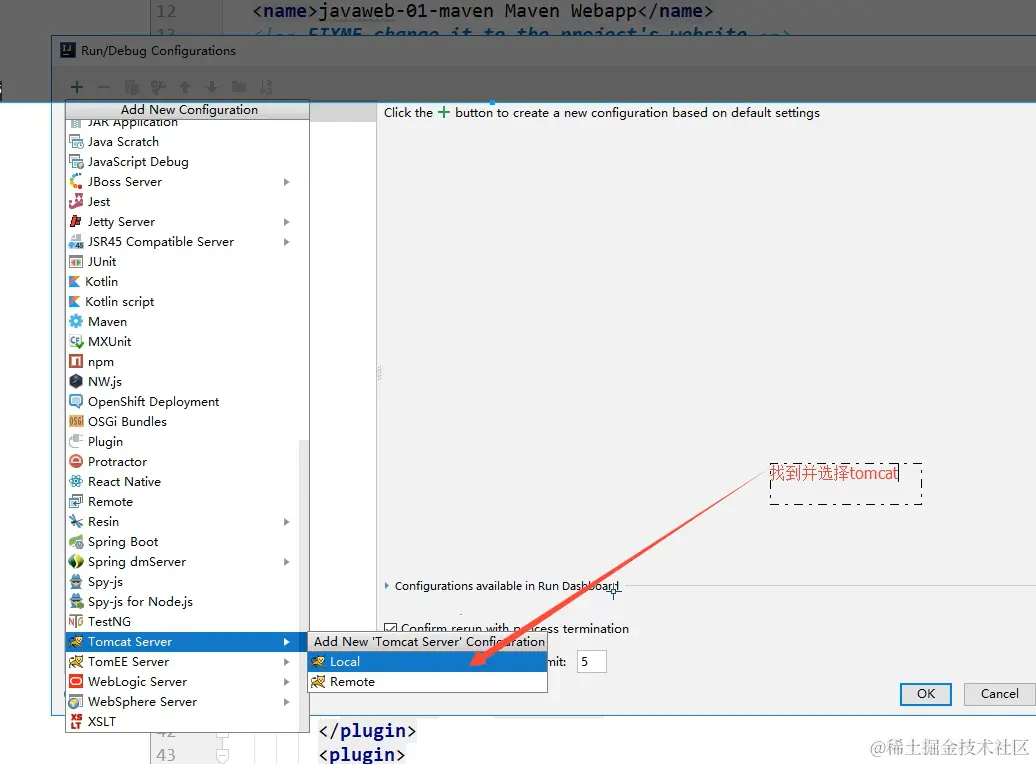Click the Spy-js label in list
Image resolution: width=1036 pixels, height=764 pixels.
point(105,582)
